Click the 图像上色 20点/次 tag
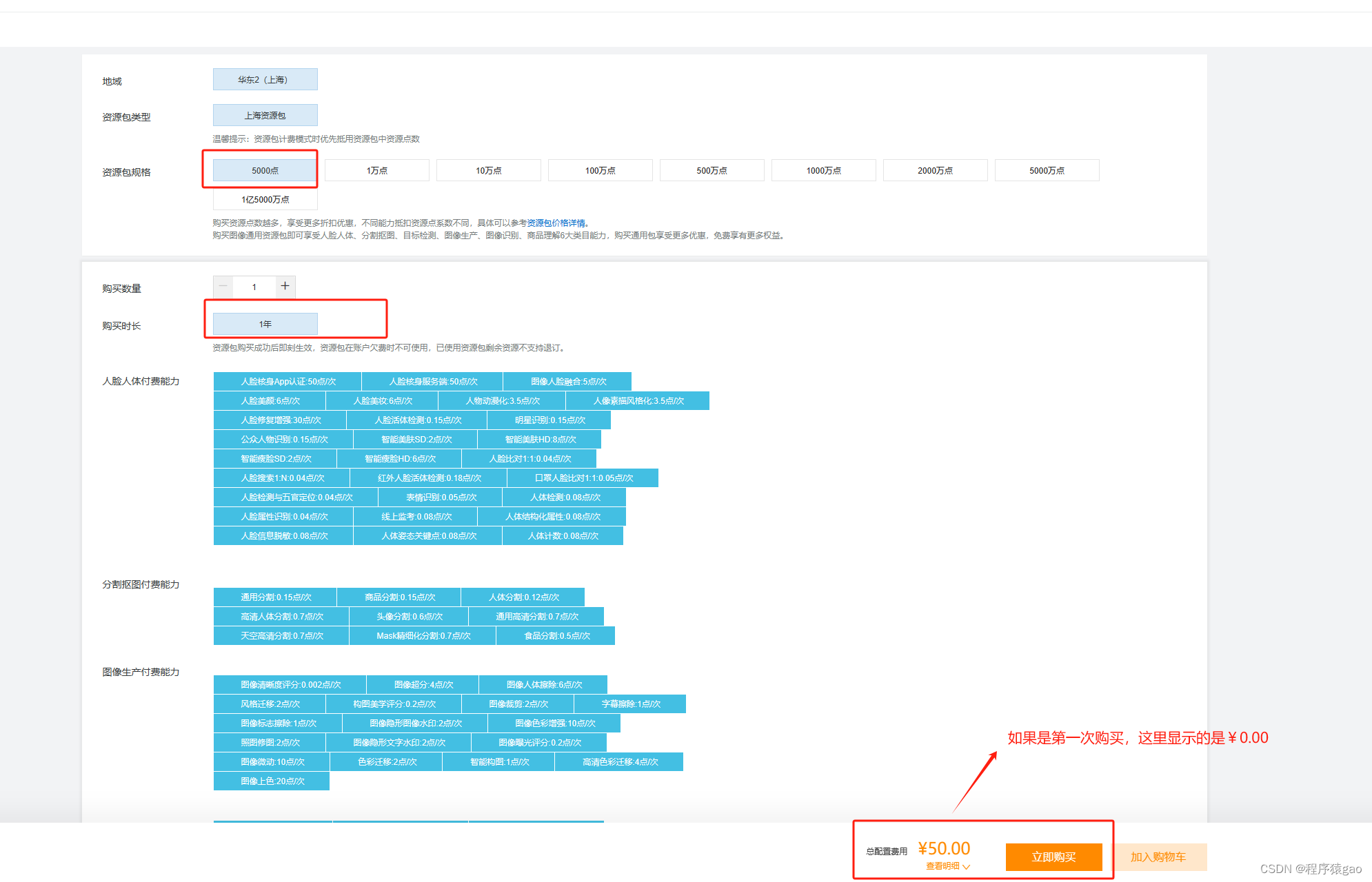The height and width of the screenshot is (882, 1372). tap(272, 781)
